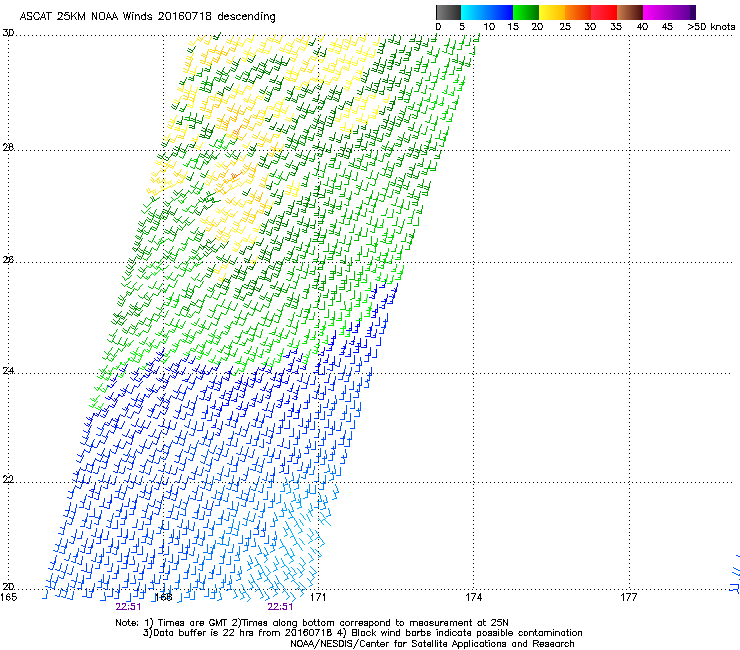Click the legend scale value '35'
Viewport: 740px width, 650px height.
(x=616, y=27)
